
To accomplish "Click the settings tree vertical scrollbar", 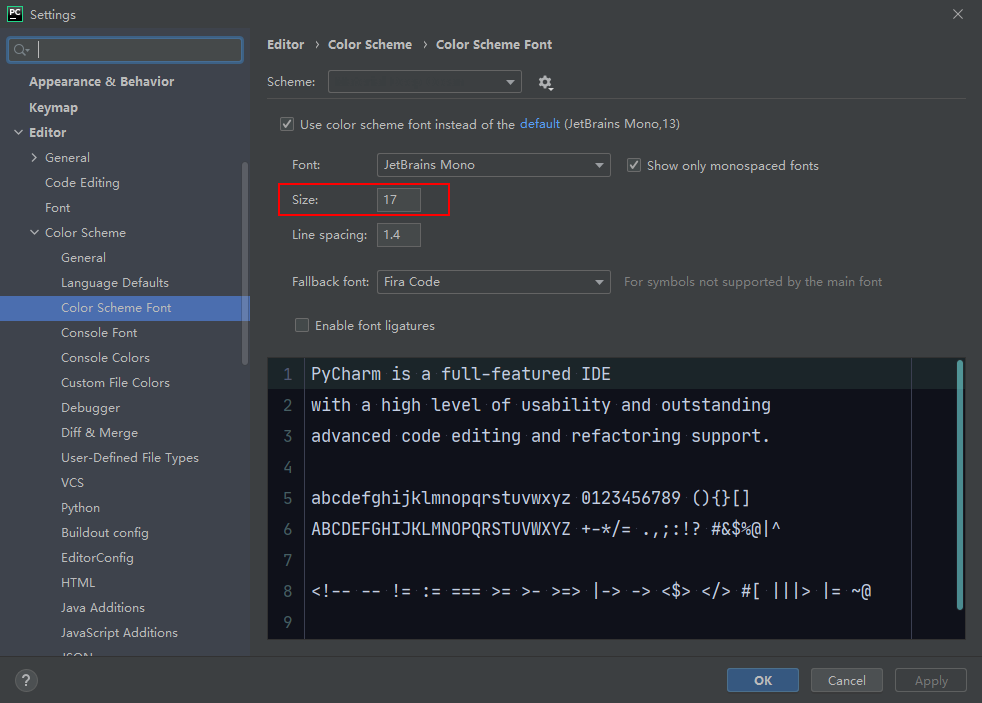I will coord(245,263).
